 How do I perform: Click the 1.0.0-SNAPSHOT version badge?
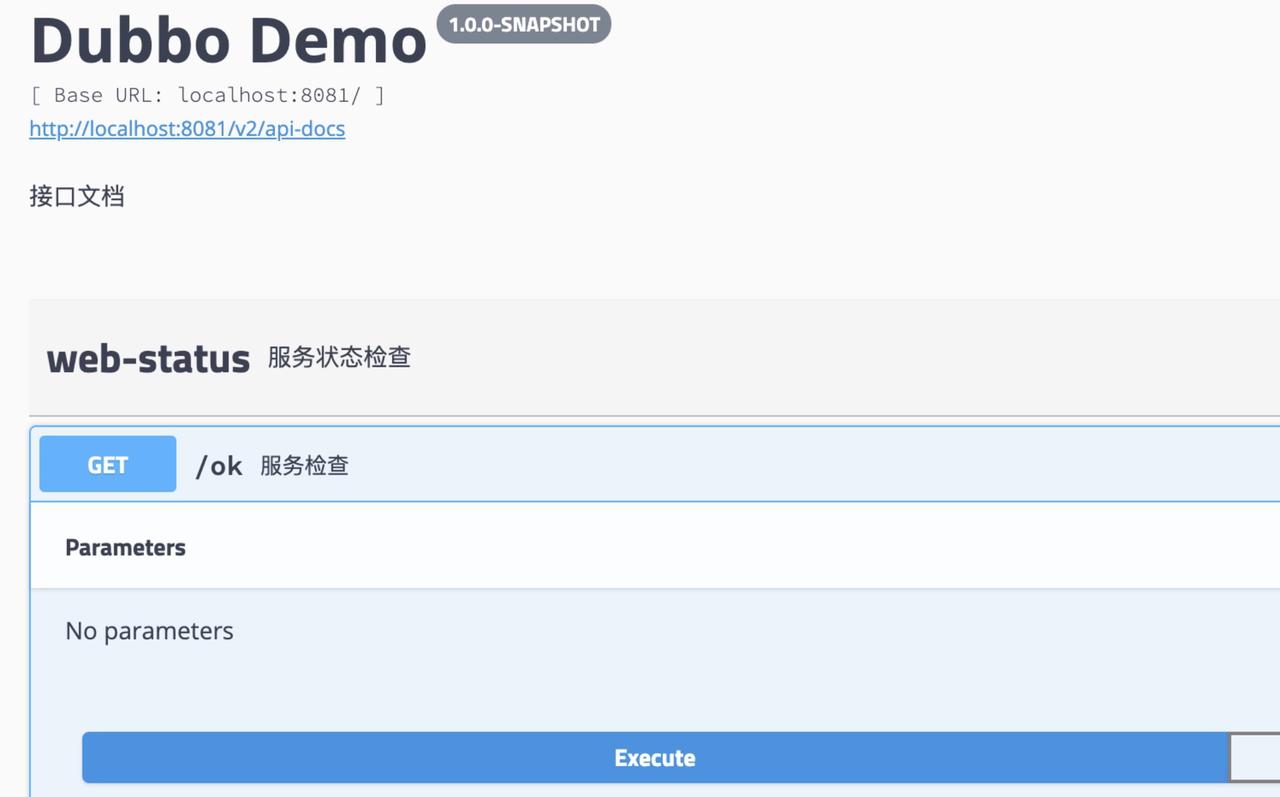pos(523,25)
